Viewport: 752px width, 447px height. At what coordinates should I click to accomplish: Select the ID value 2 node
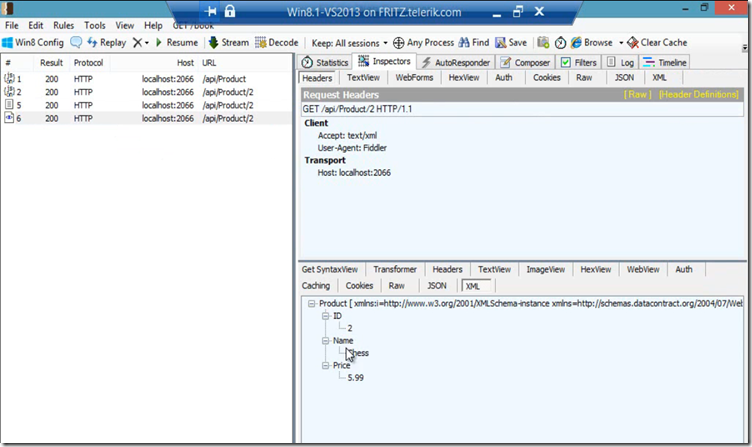[x=350, y=329]
